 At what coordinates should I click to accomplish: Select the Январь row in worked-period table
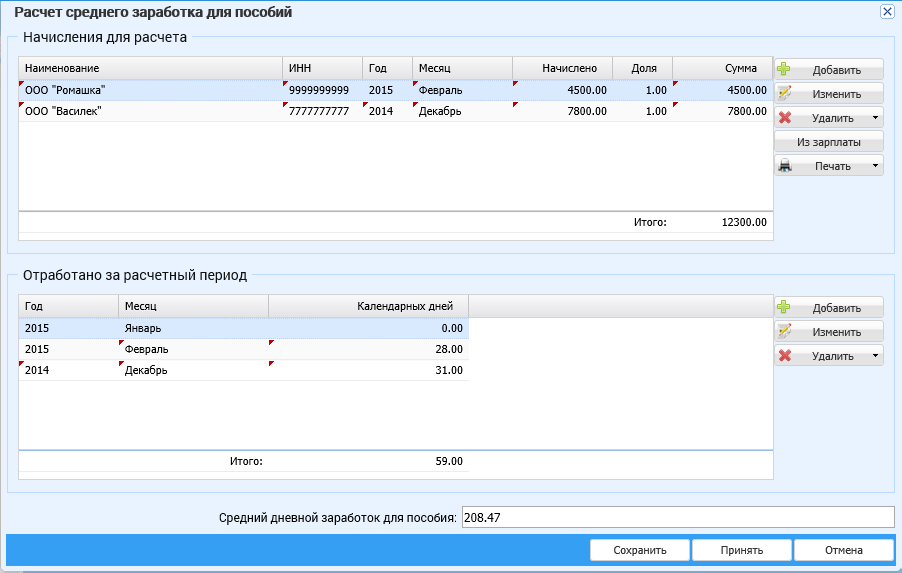point(244,328)
